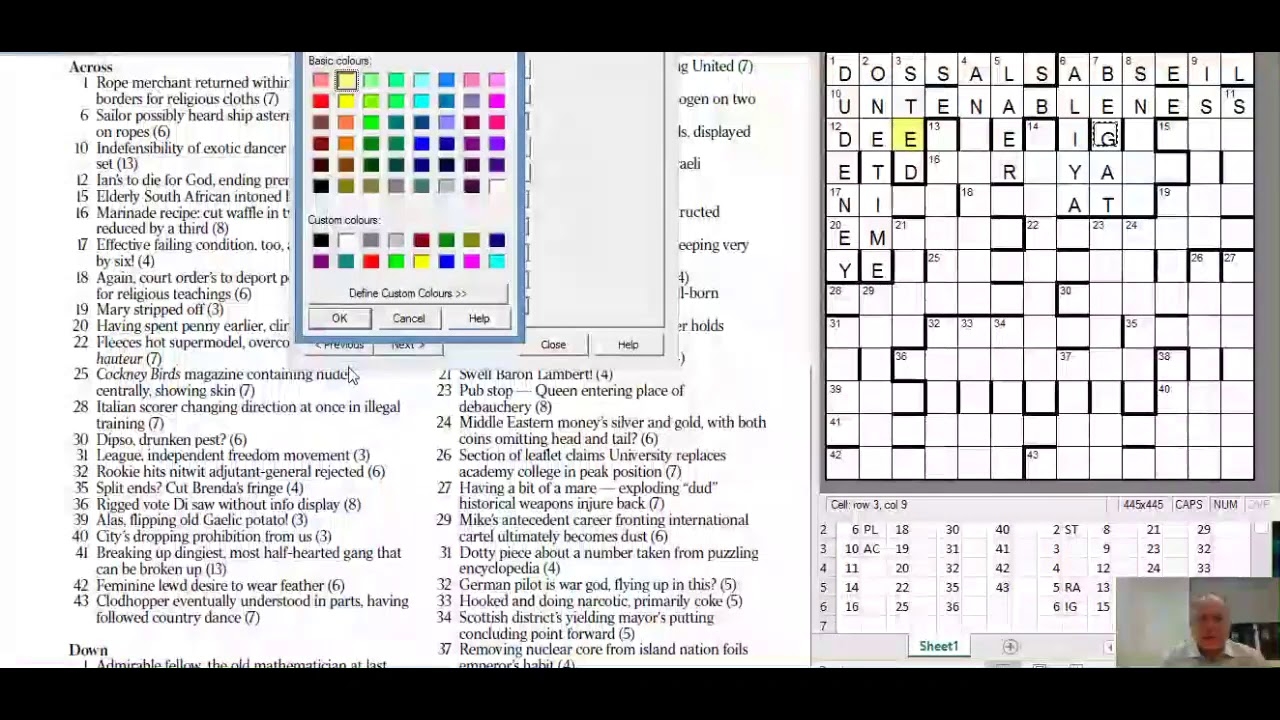Image resolution: width=1280 pixels, height=720 pixels.
Task: Cancel the colour picker dialog
Action: click(408, 318)
